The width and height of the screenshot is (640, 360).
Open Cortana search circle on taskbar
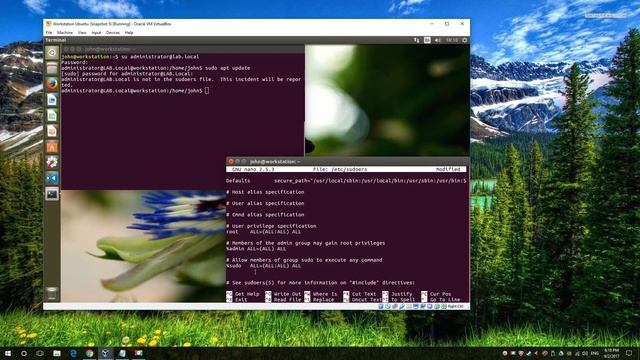[24, 353]
